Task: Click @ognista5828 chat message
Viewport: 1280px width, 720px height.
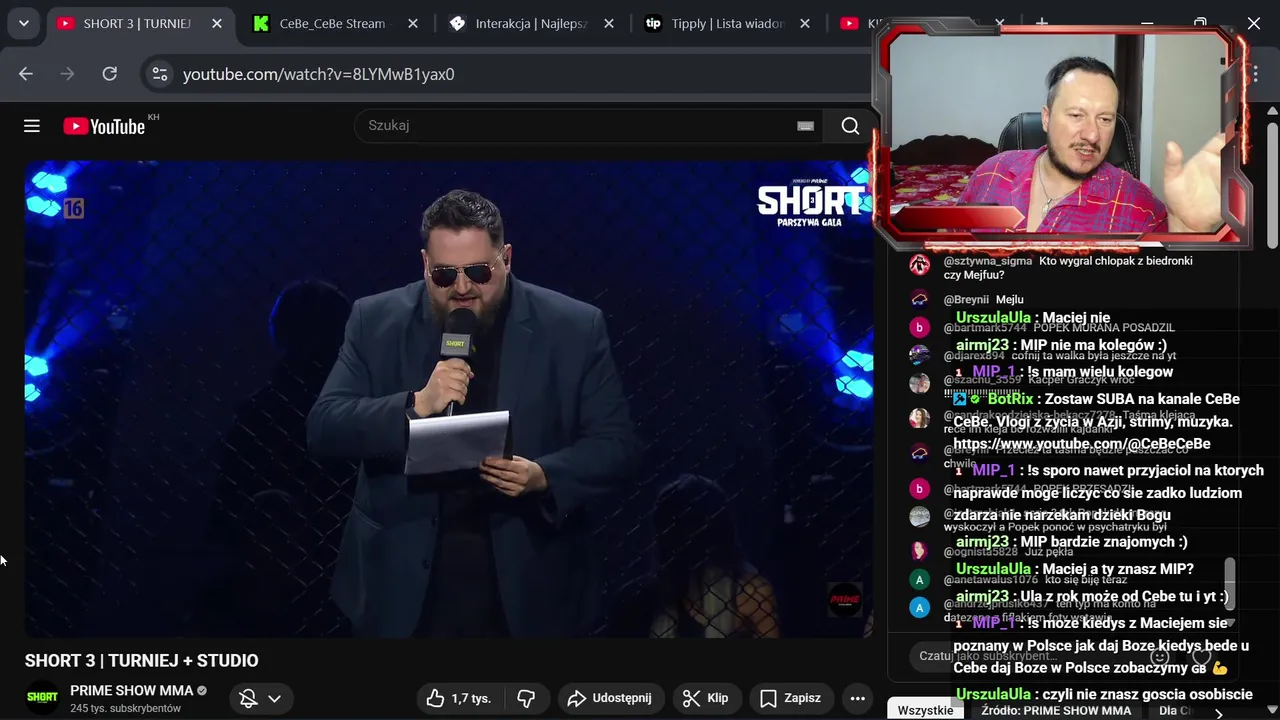Action: [1008, 551]
